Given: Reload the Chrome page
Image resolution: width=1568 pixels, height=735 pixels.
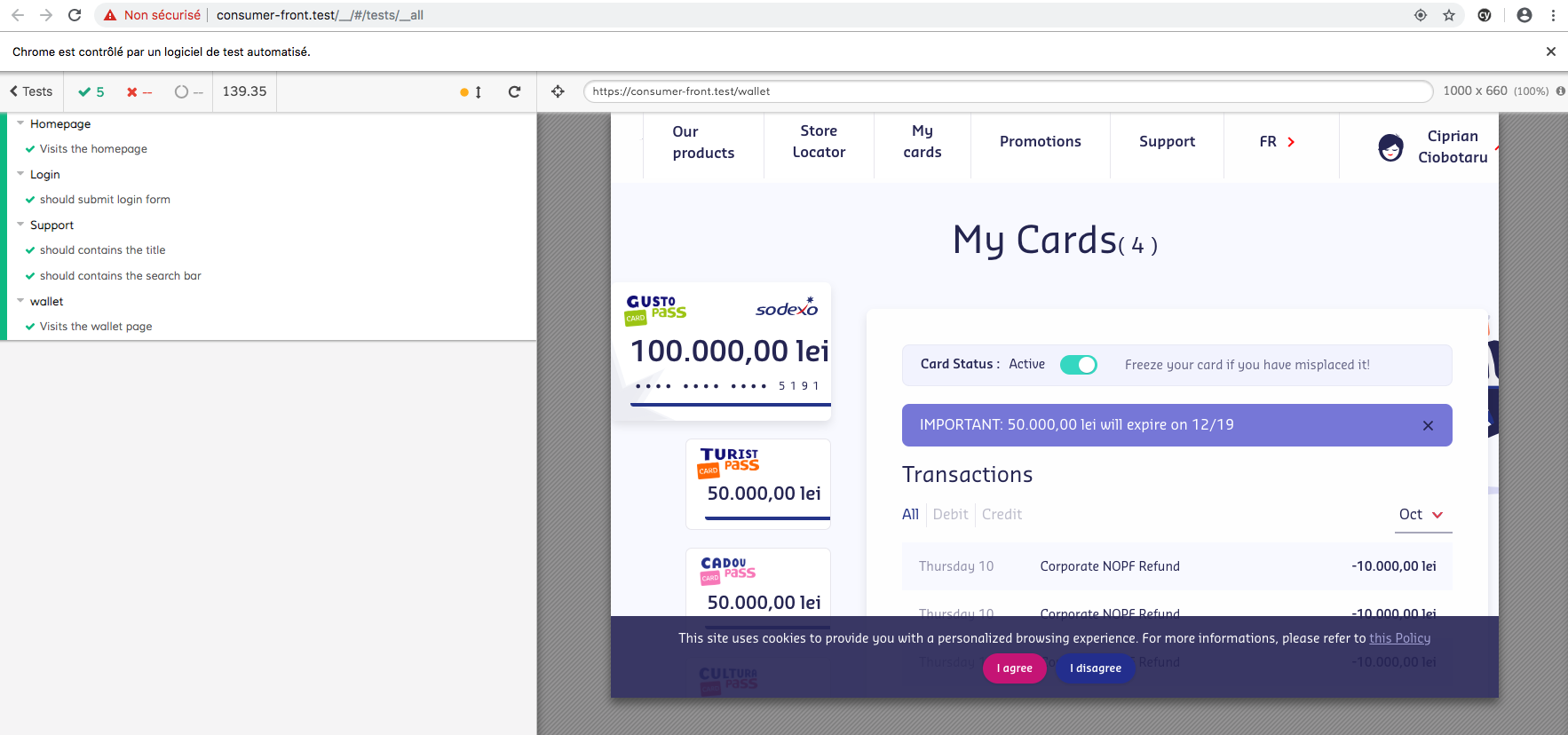Looking at the screenshot, I should (x=75, y=15).
